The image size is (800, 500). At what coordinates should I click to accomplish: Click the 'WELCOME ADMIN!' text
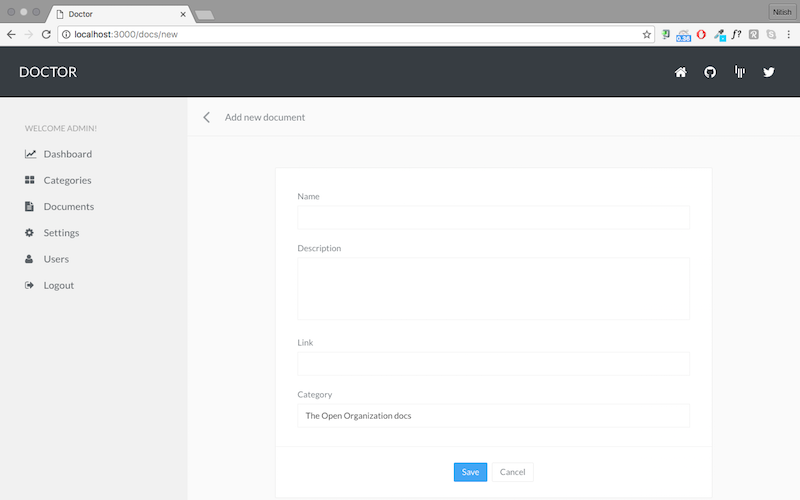[x=61, y=129]
